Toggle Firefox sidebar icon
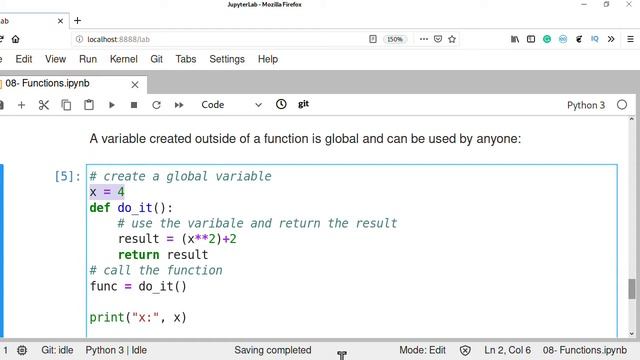The height and width of the screenshot is (360, 640). click(531, 39)
